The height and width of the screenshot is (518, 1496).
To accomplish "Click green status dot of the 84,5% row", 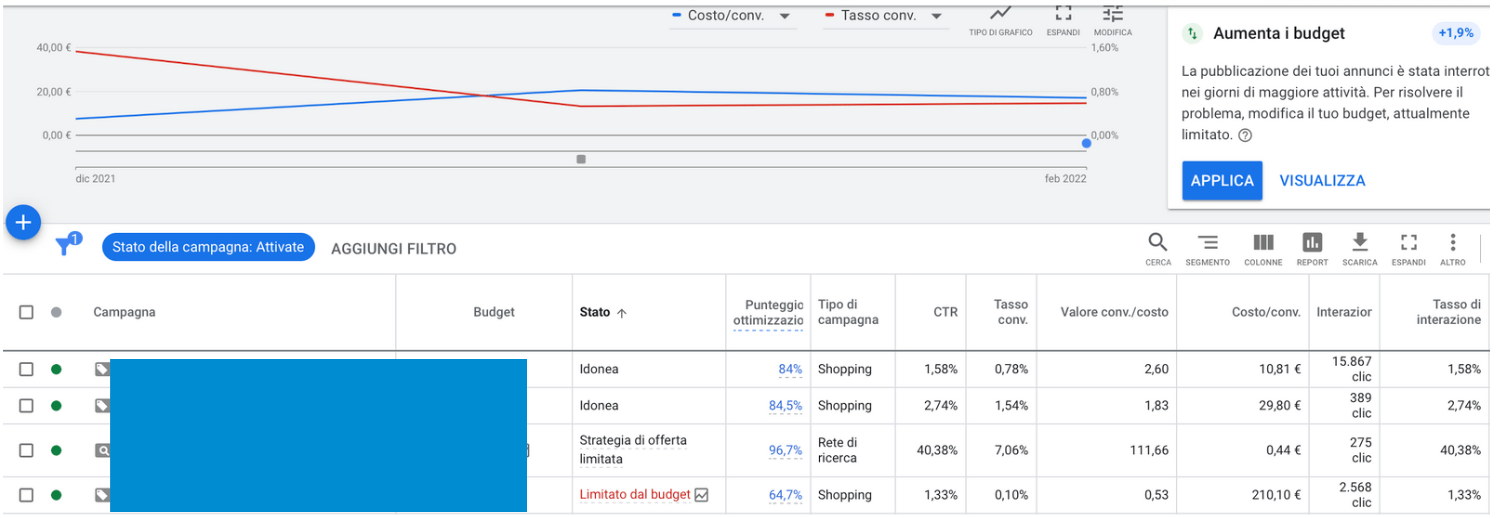I will (x=56, y=405).
